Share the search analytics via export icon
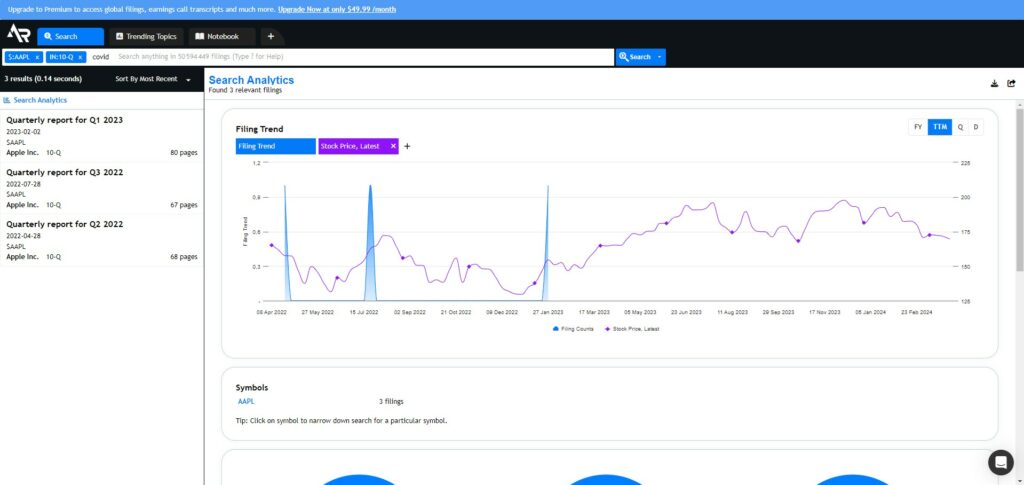 (1012, 84)
